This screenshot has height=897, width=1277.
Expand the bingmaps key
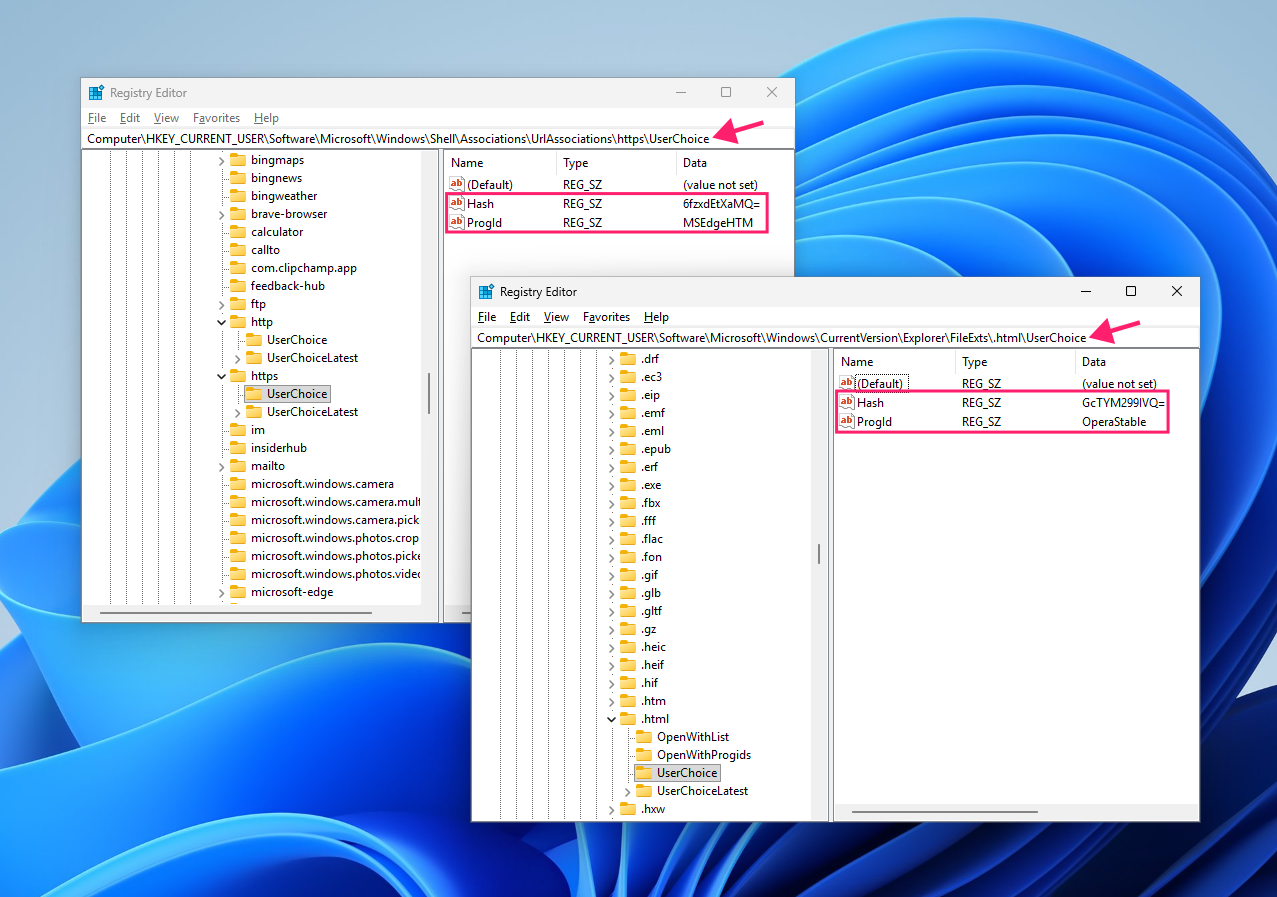221,160
